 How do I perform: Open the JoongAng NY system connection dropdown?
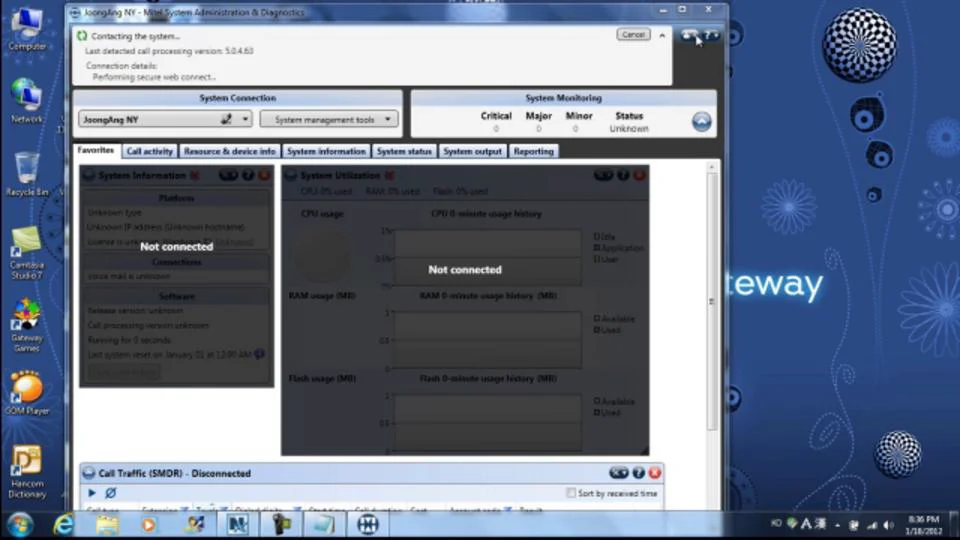(165, 119)
